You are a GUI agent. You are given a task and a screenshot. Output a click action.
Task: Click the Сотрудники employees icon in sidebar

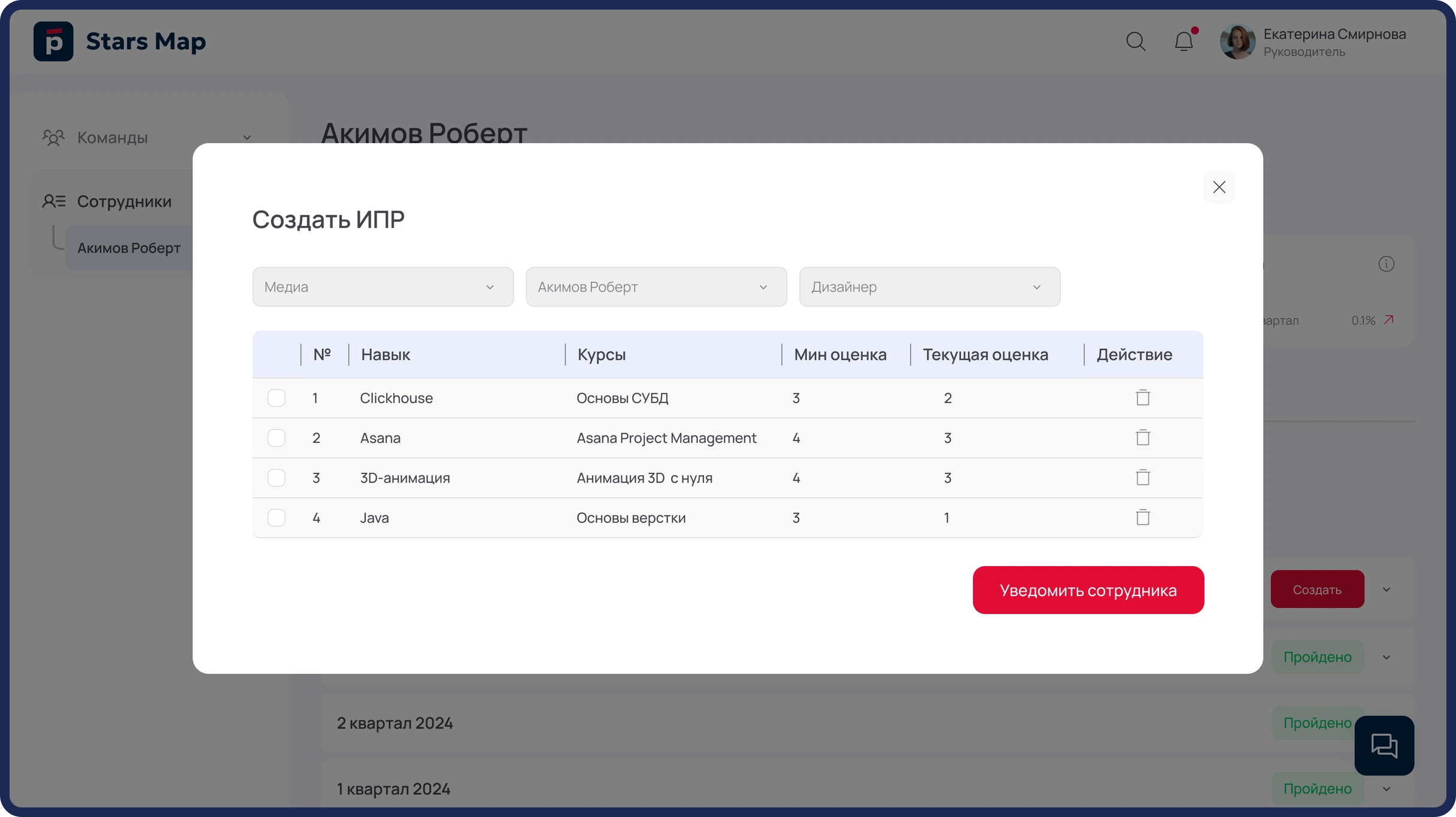click(x=54, y=201)
